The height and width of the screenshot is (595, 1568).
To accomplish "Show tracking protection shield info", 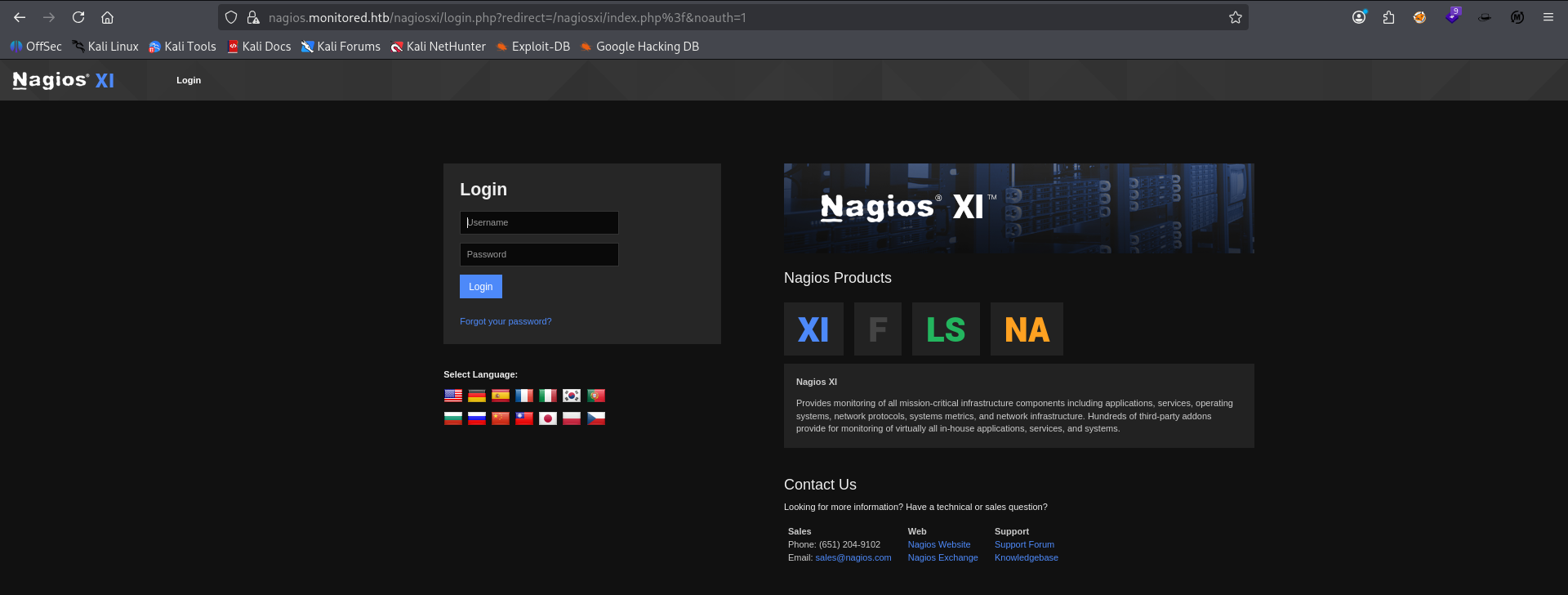I will [231, 17].
